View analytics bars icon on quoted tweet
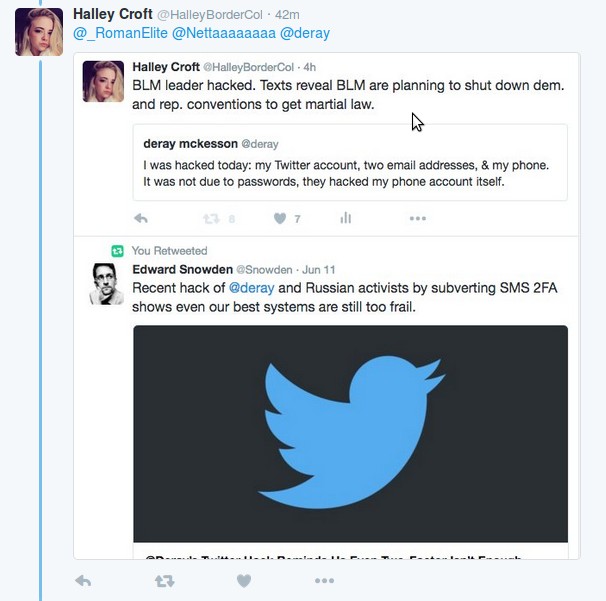Screen dimensions: 606x601 (346, 218)
